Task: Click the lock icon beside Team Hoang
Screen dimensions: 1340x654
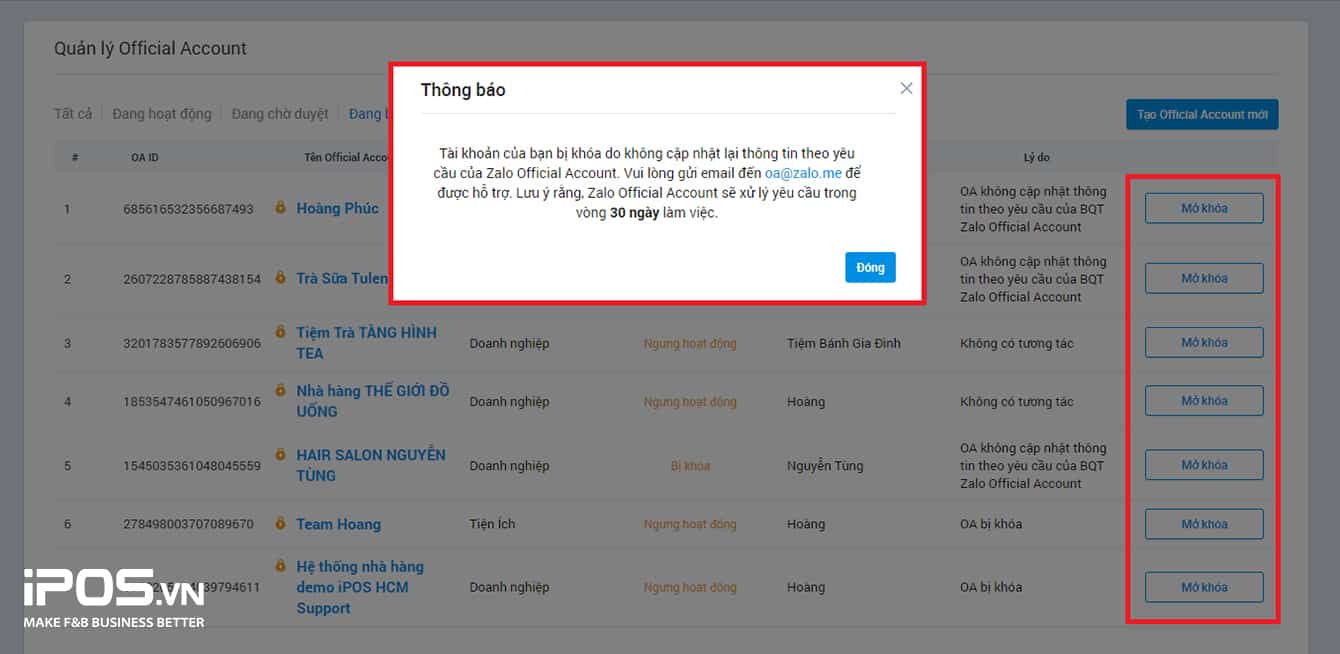Action: pos(281,524)
